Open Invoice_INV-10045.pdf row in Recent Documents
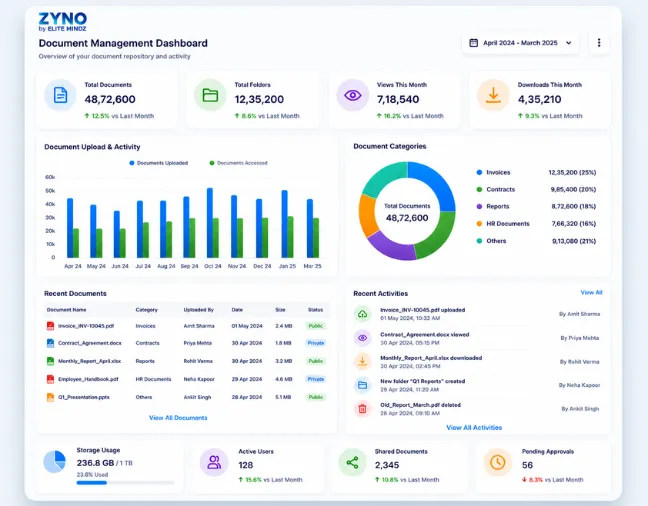 186,326
